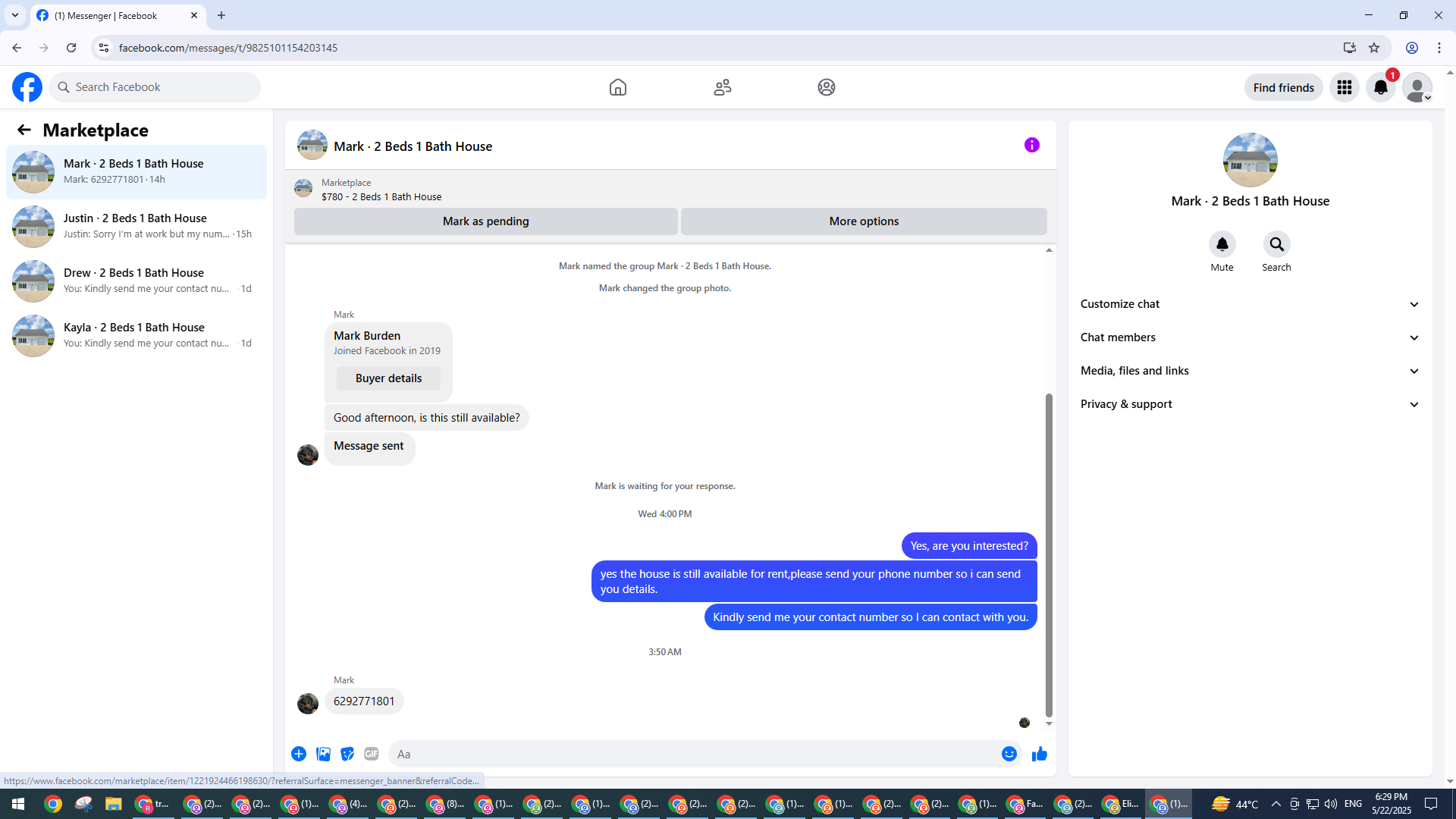Screen dimensions: 1456x819
Task: Click the house group photo in right panel
Action: [1250, 160]
